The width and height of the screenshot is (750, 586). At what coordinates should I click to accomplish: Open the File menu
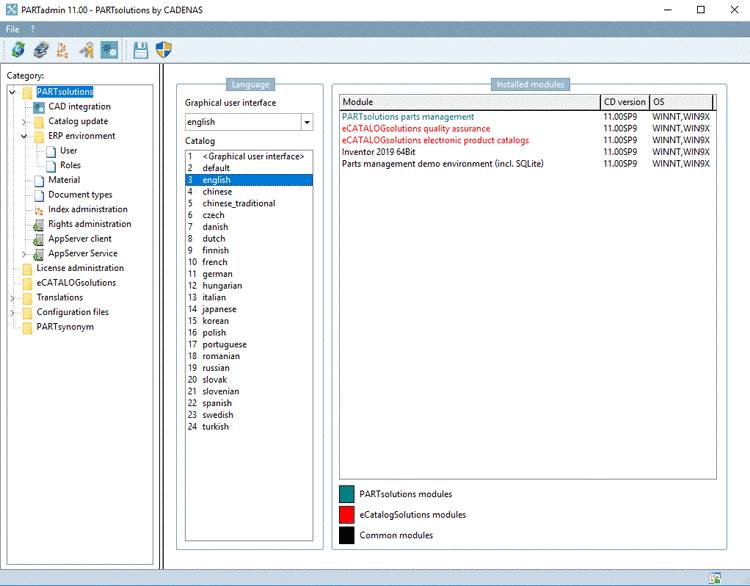click(13, 29)
